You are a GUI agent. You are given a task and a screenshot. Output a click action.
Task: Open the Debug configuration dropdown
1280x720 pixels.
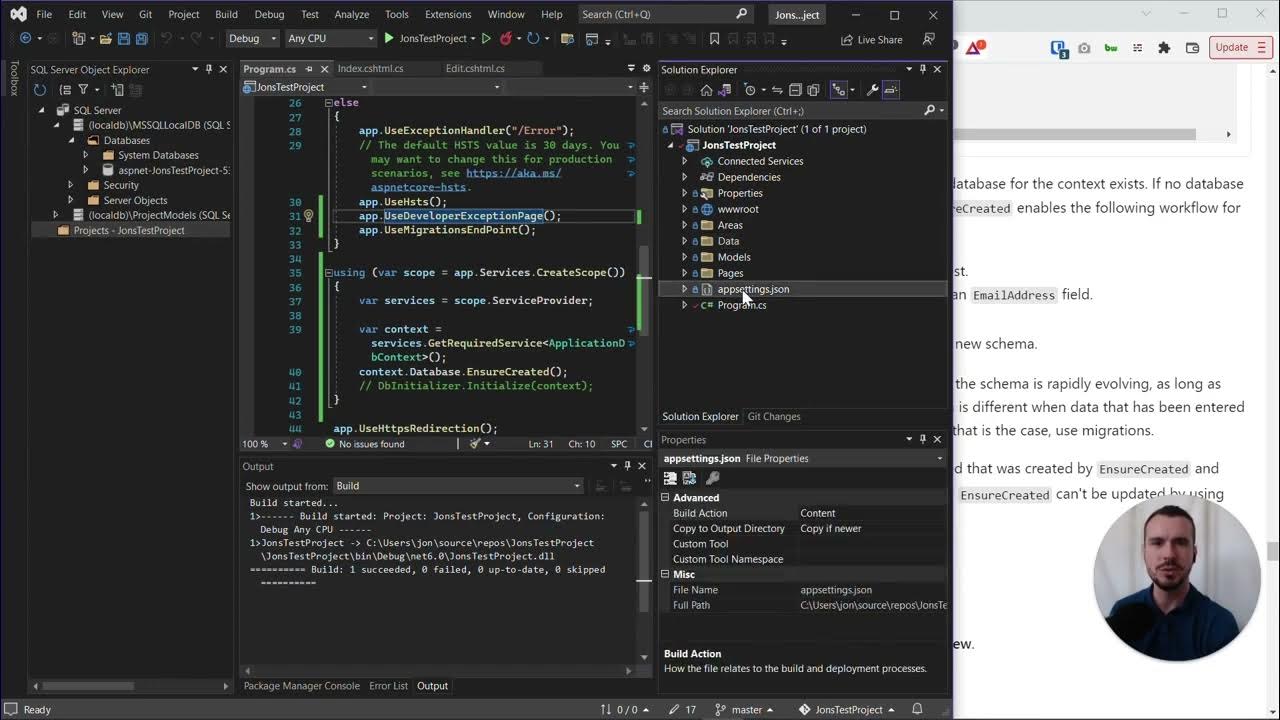(x=253, y=39)
